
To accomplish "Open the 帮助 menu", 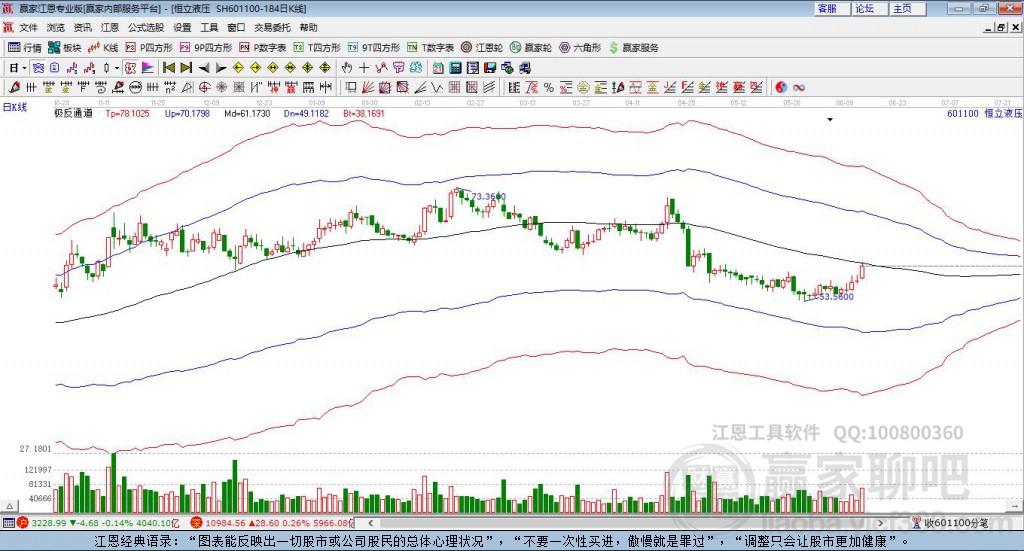I will coord(308,27).
